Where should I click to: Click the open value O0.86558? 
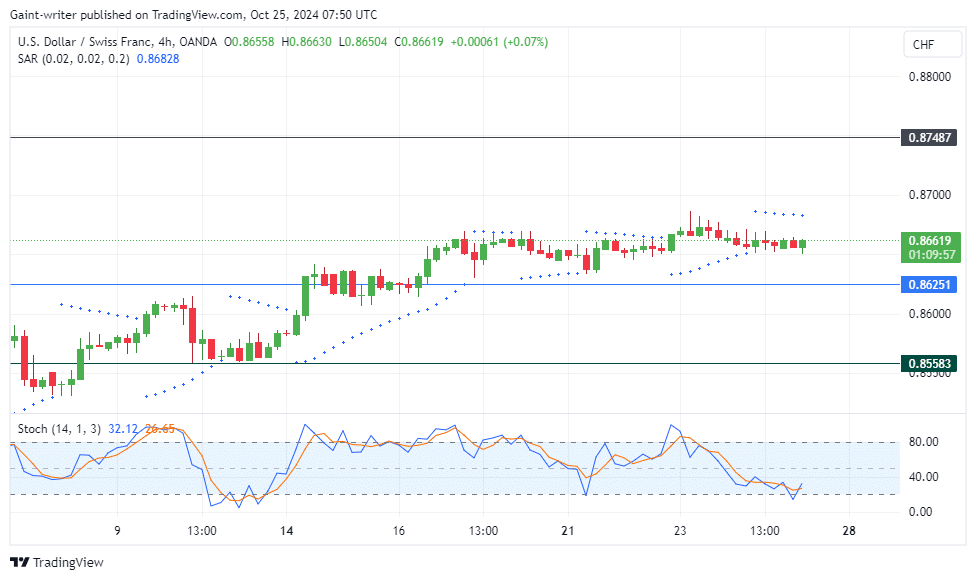coord(249,42)
